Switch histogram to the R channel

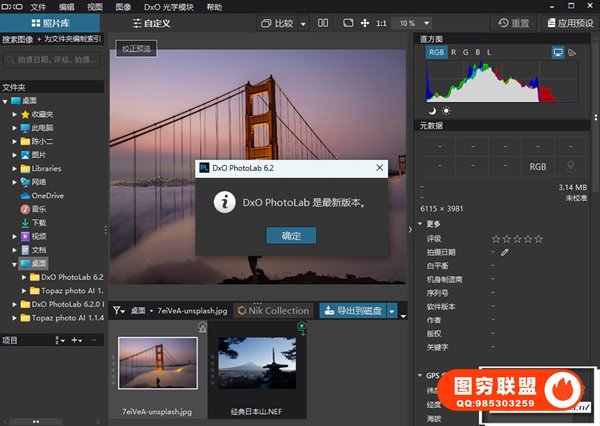click(453, 52)
